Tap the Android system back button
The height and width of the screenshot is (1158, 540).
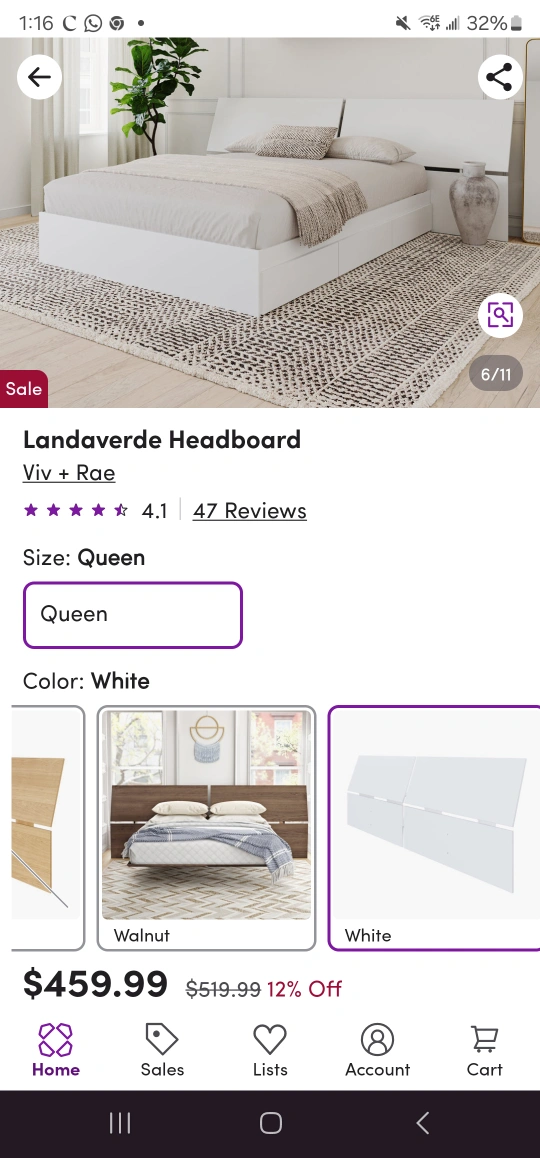click(423, 1123)
